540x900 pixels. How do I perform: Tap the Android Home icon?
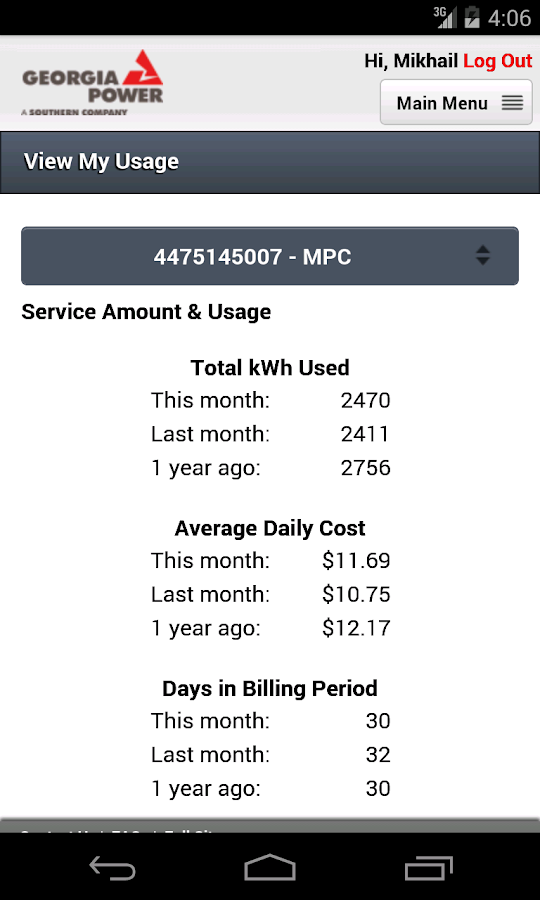(x=270, y=867)
